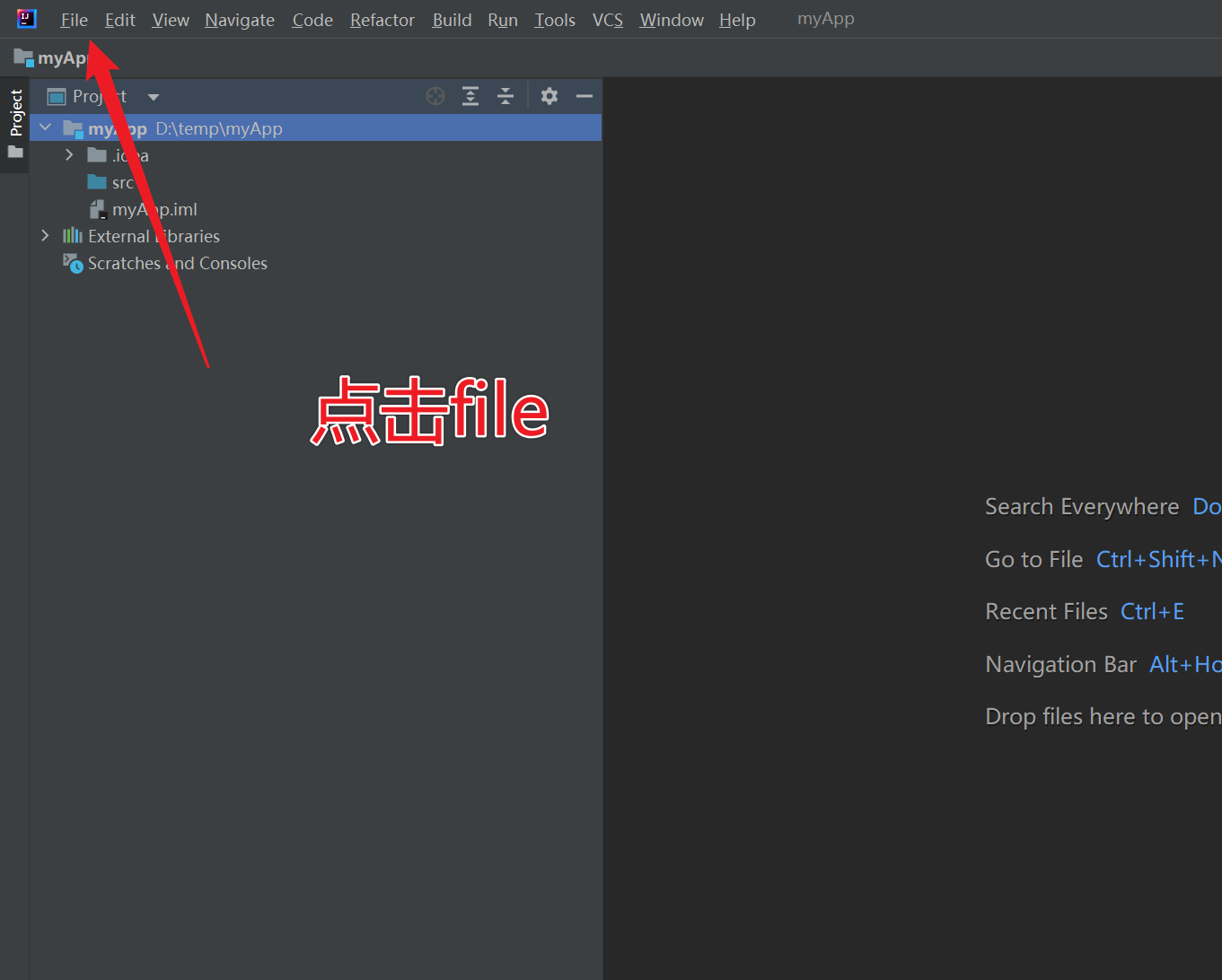The width and height of the screenshot is (1222, 980).
Task: Click the myApp breadcrumb in navigation bar
Action: click(x=52, y=58)
